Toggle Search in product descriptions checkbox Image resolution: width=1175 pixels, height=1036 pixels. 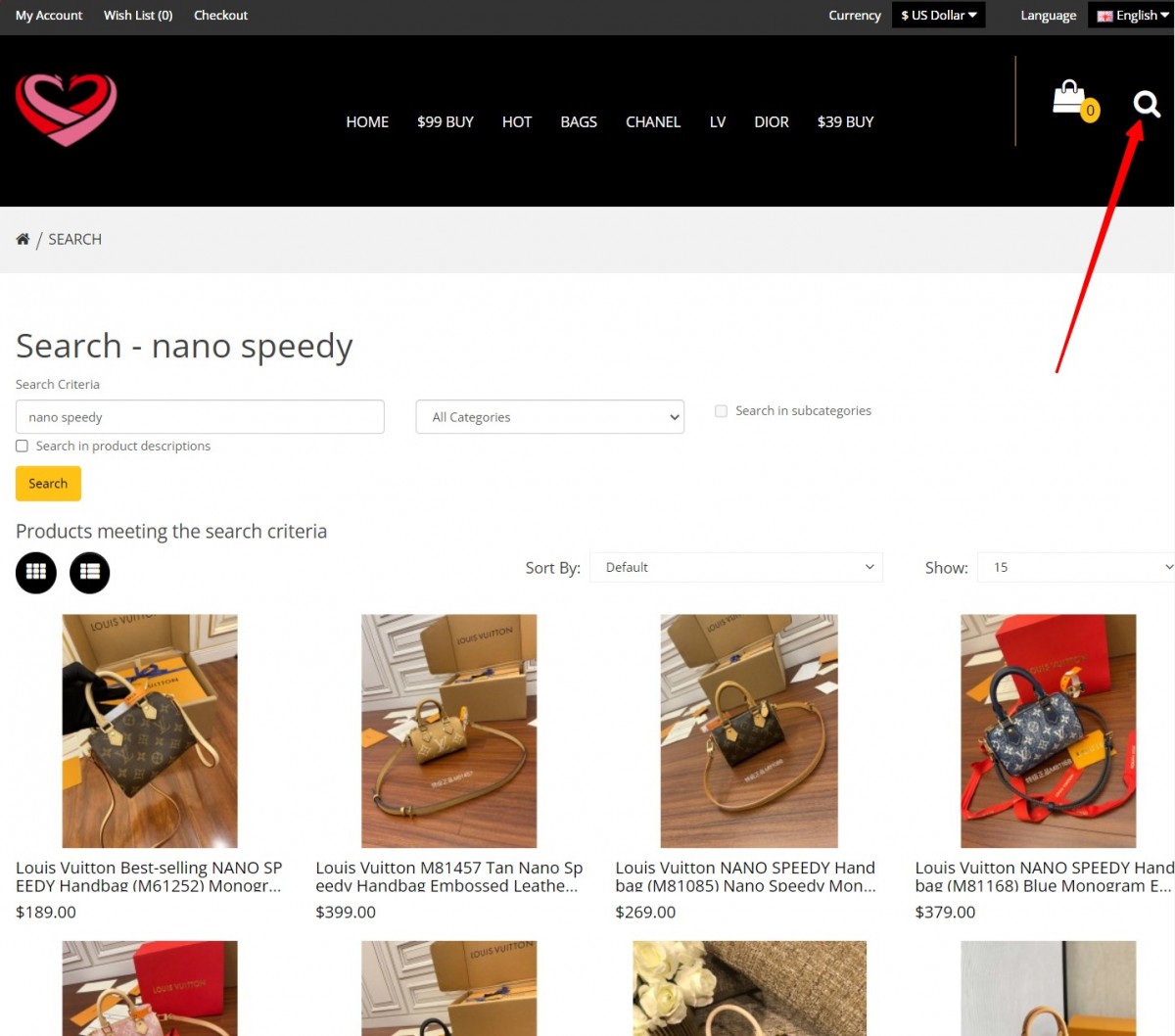pos(22,446)
